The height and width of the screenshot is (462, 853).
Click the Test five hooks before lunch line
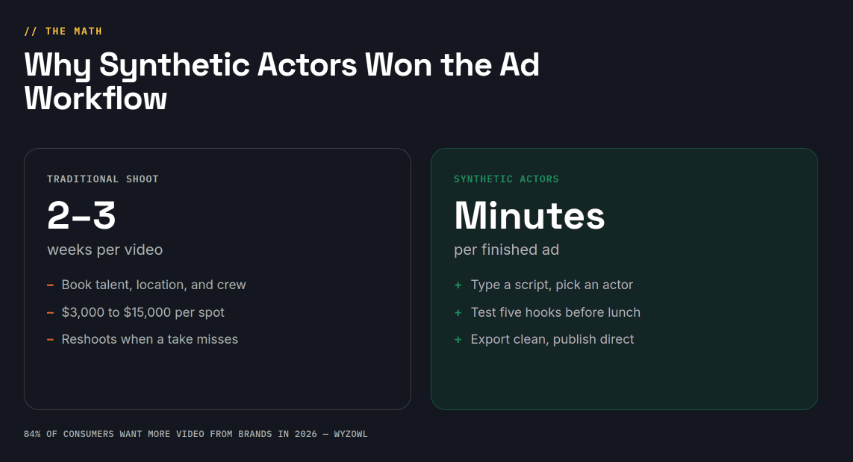[x=555, y=312]
